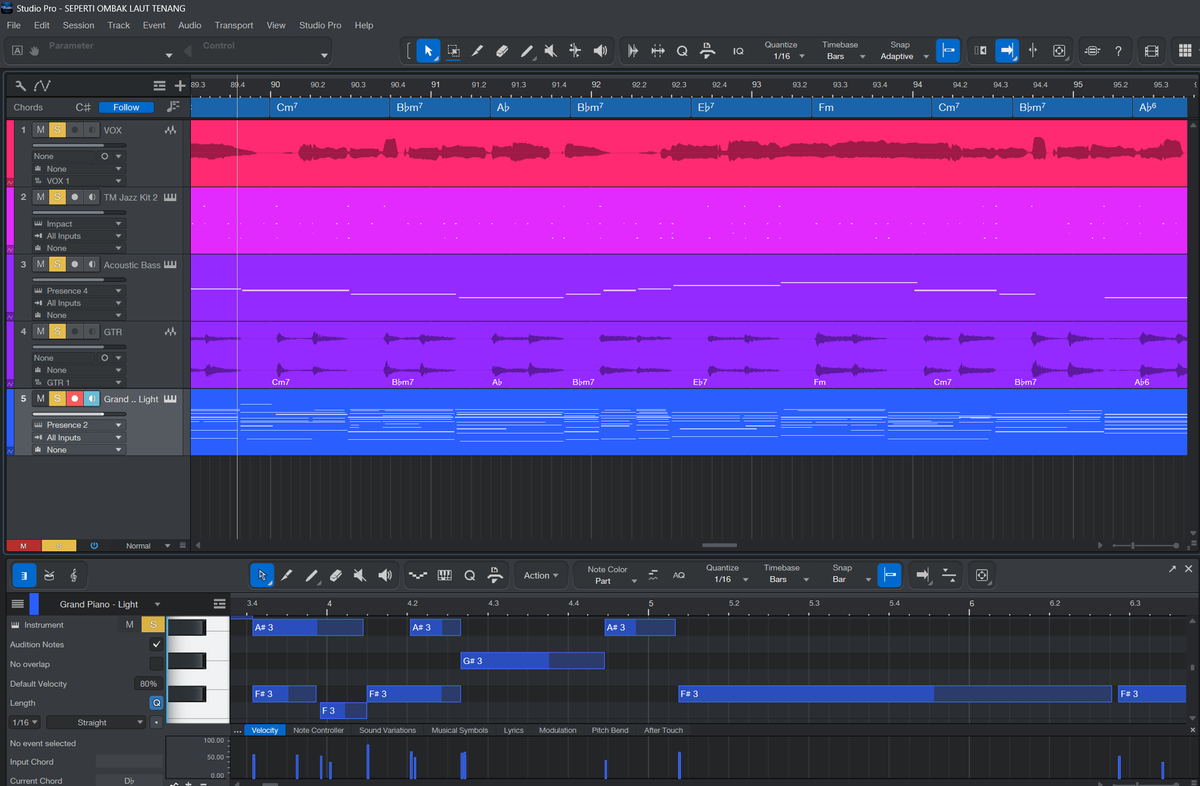Click the global Mute M button at bottom left
1200x786 pixels.
click(23, 546)
